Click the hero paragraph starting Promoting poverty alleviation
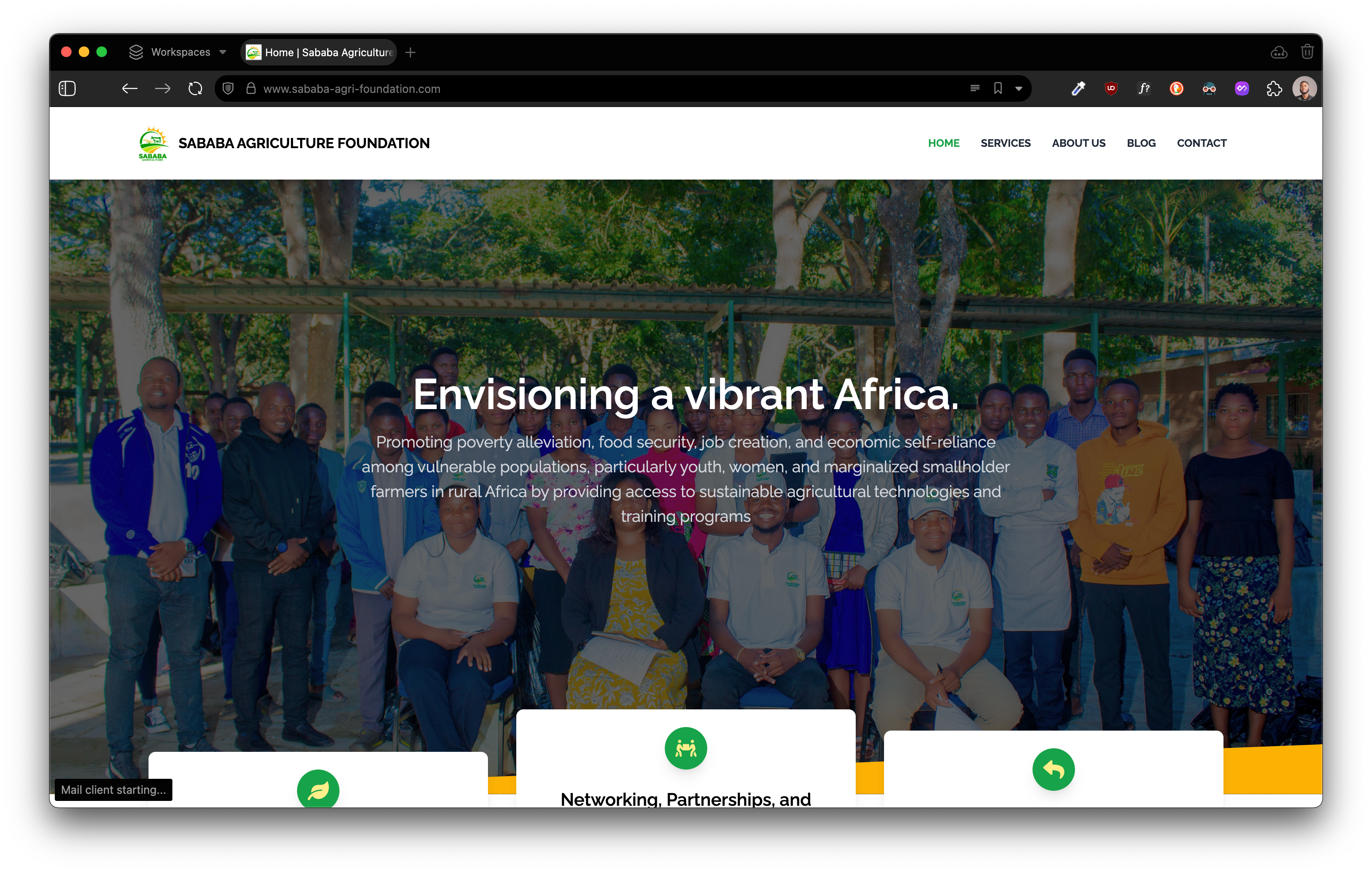Image resolution: width=1372 pixels, height=873 pixels. click(686, 479)
